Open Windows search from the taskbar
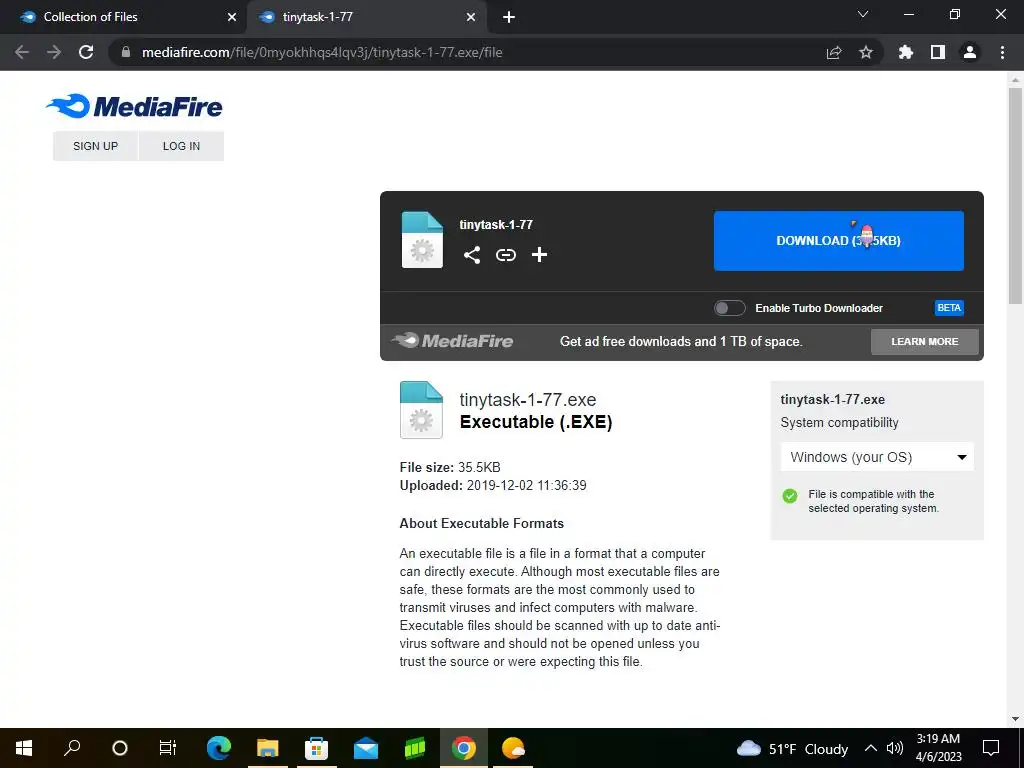This screenshot has width=1024, height=768. pos(72,748)
